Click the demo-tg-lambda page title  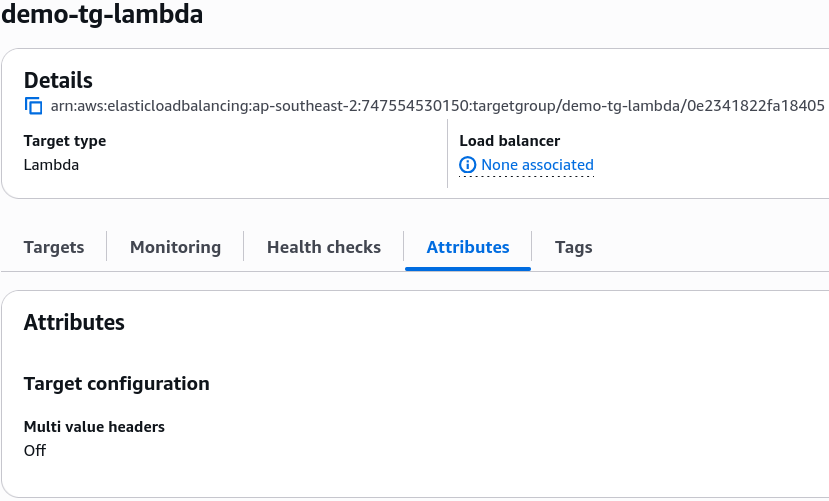click(102, 13)
